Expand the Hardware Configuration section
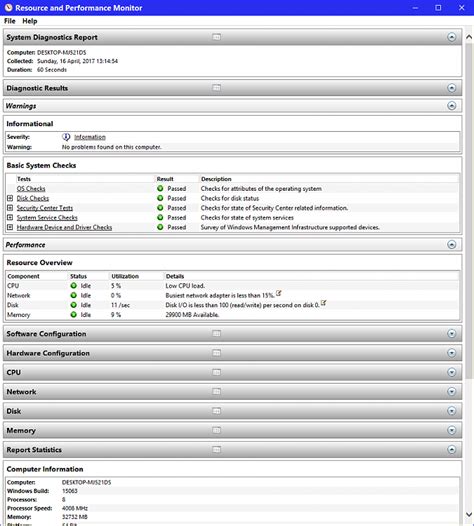The image size is (474, 526). tap(452, 353)
